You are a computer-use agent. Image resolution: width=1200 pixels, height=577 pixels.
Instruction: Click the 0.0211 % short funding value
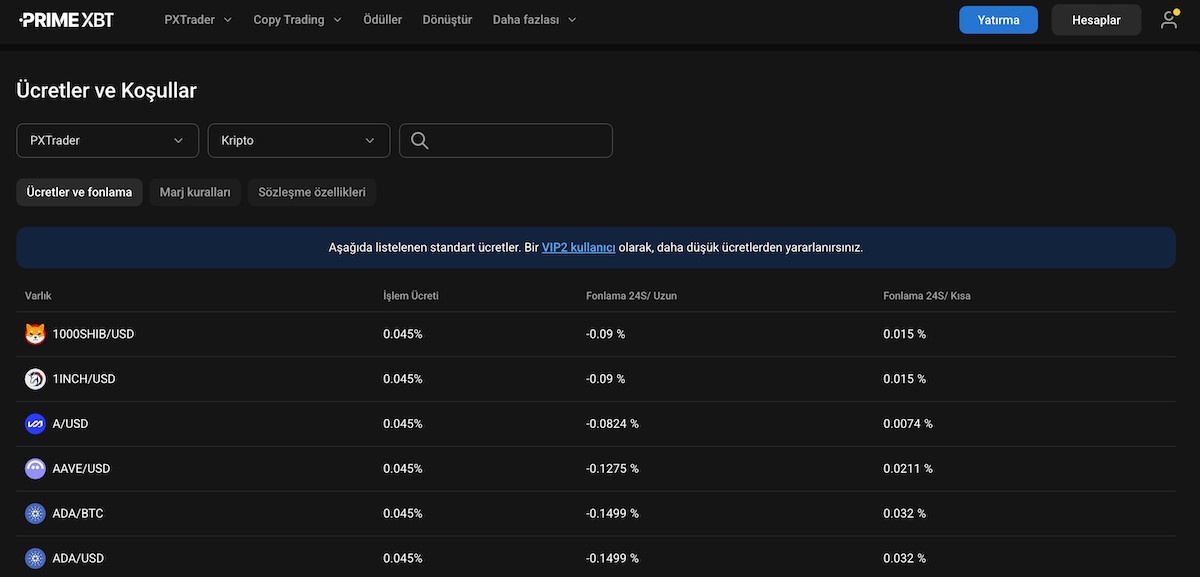908,469
